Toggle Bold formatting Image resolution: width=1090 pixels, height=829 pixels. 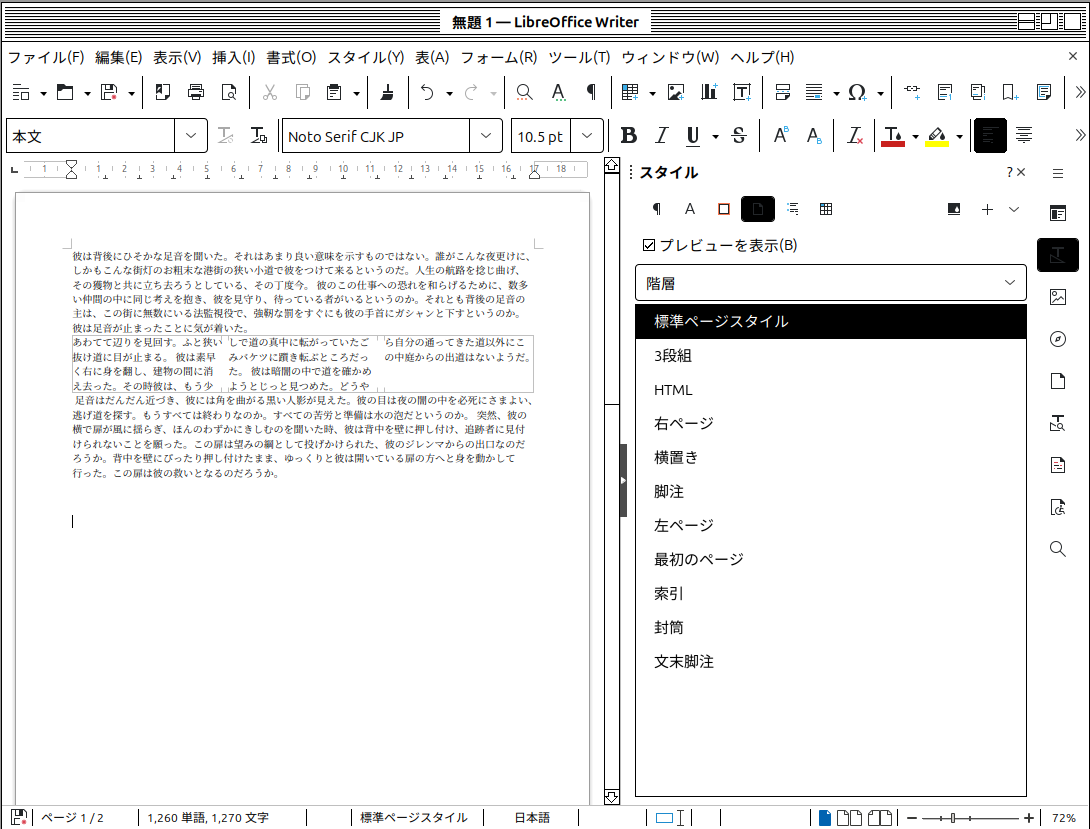[x=629, y=136]
